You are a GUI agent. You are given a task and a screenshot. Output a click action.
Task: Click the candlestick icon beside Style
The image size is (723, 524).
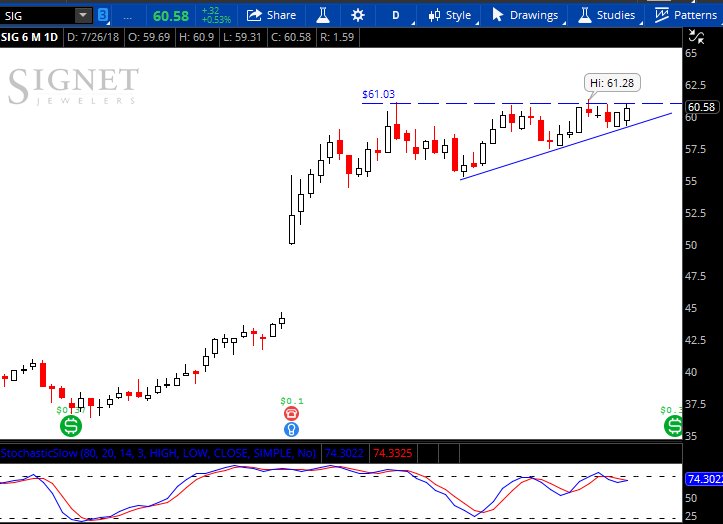[x=434, y=16]
